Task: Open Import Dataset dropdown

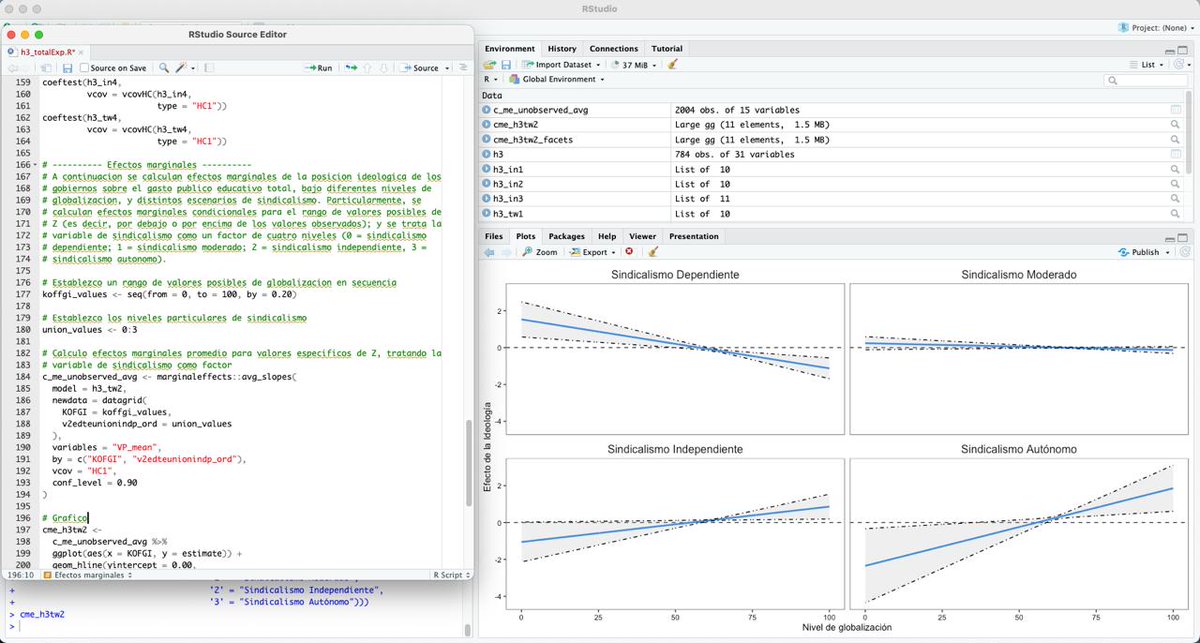Action: [562, 64]
